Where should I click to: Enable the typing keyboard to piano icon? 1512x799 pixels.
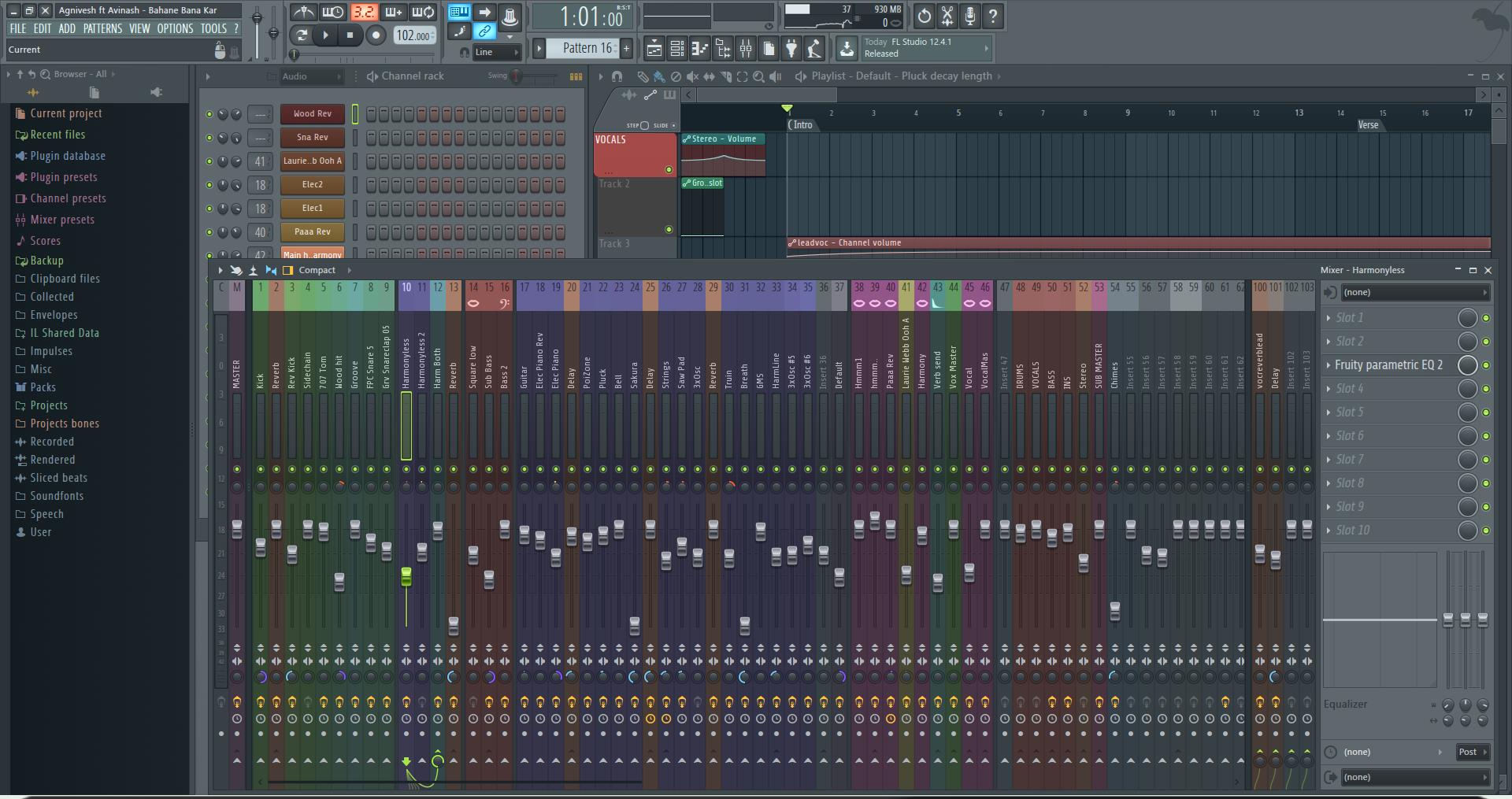pyautogui.click(x=458, y=12)
